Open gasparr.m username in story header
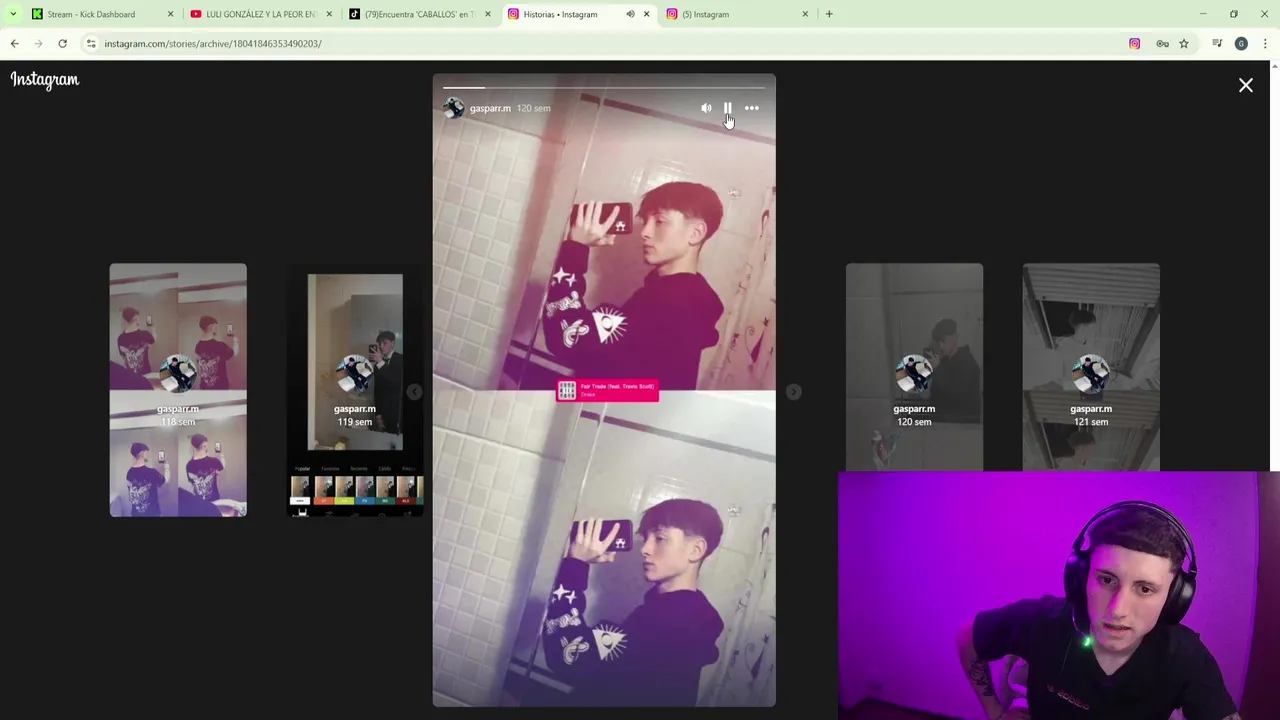Viewport: 1280px width, 720px height. [x=490, y=108]
